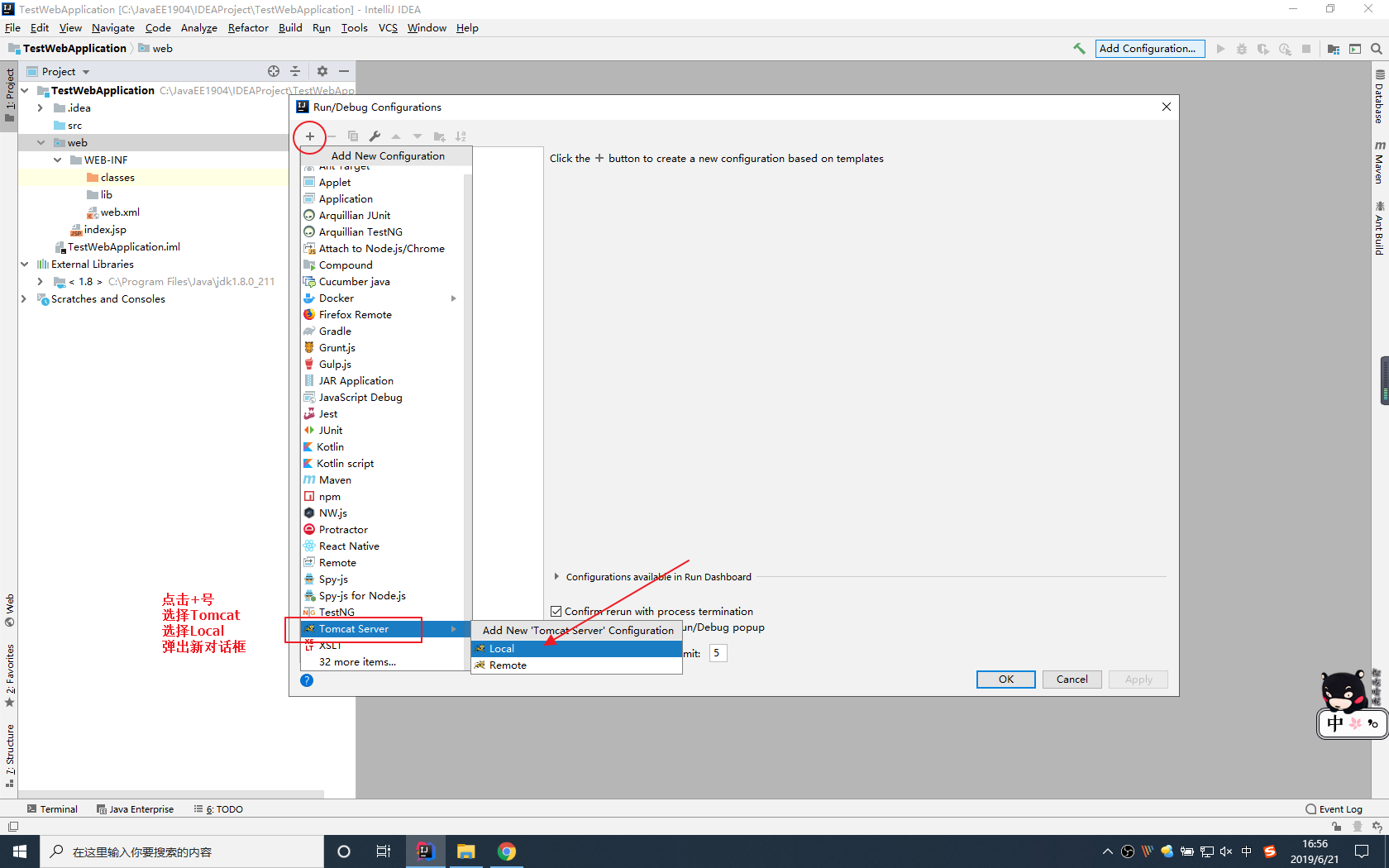Viewport: 1389px width, 868px height.
Task: Select Local Tomcat Server option
Action: pyautogui.click(x=576, y=649)
